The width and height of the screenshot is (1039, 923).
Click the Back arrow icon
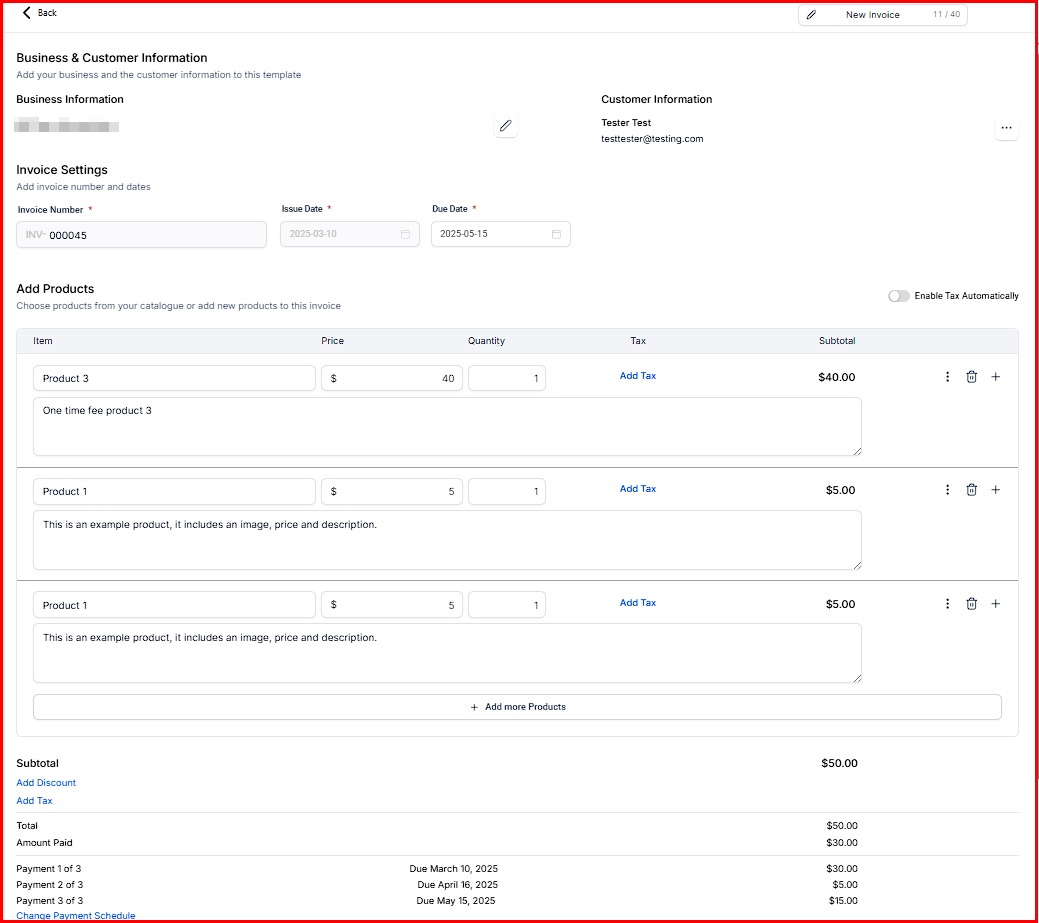tap(27, 13)
